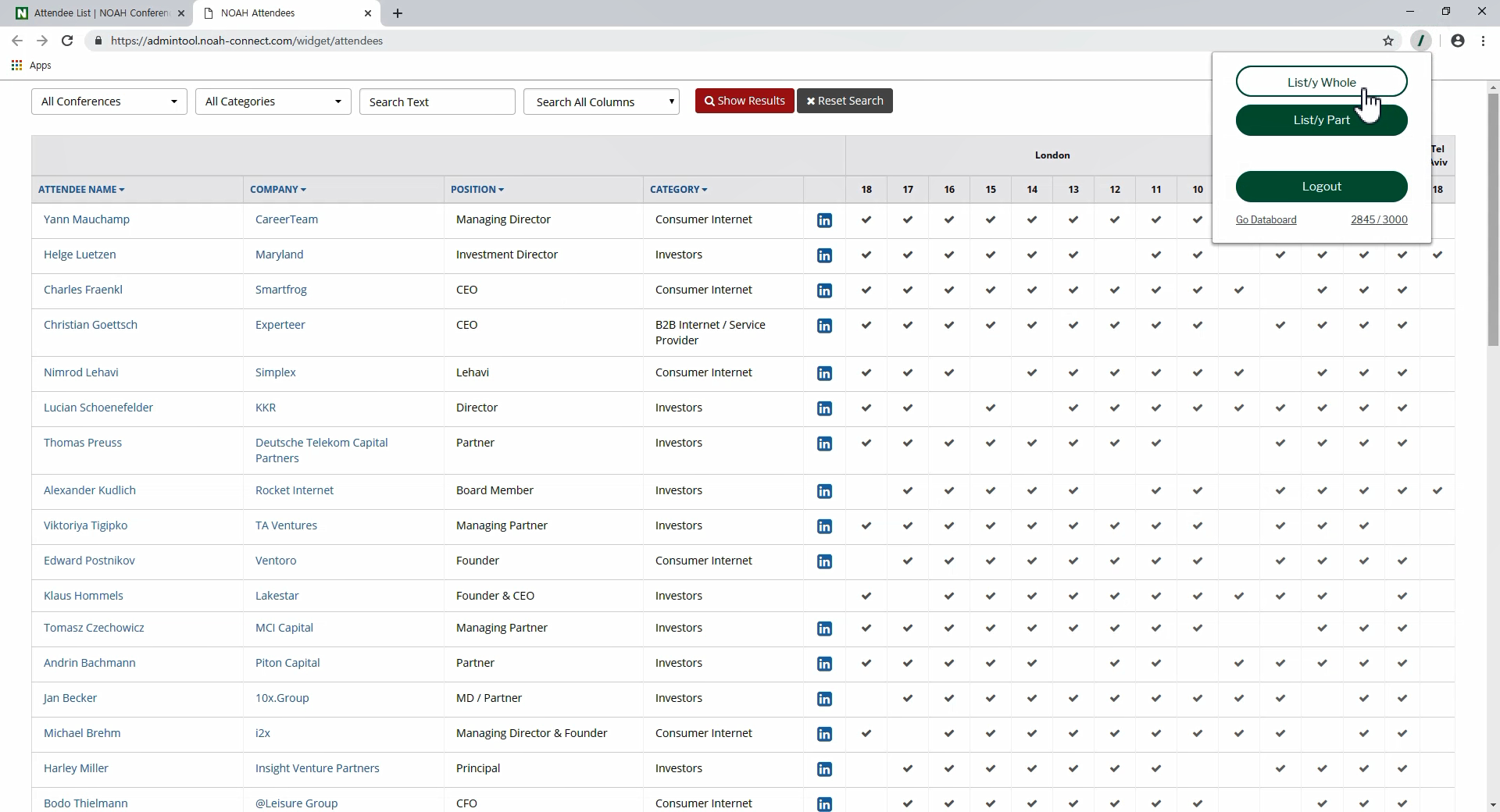Click the bookmark star in the address bar

[1389, 41]
